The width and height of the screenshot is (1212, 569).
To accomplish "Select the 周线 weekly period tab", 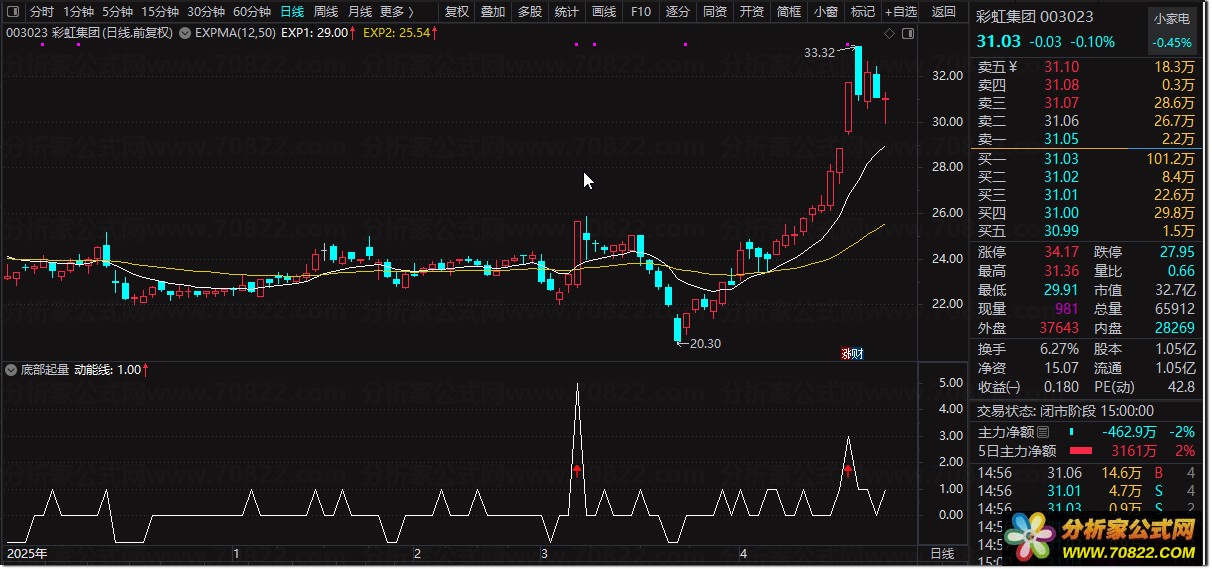I will 326,12.
